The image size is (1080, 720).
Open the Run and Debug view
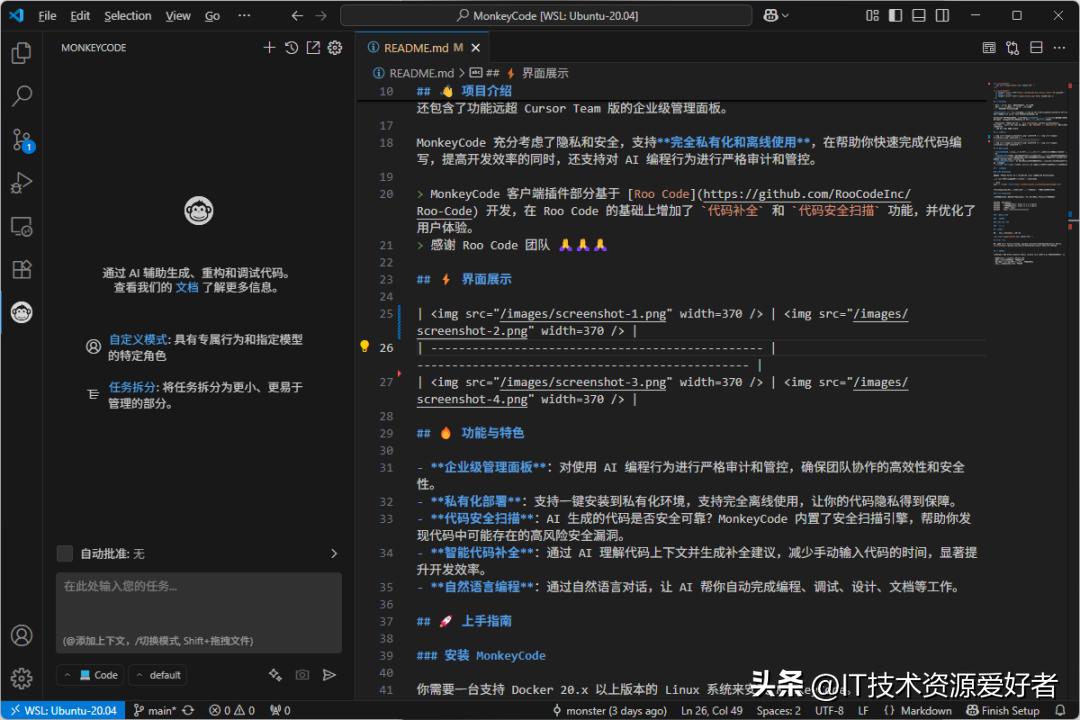click(x=22, y=183)
